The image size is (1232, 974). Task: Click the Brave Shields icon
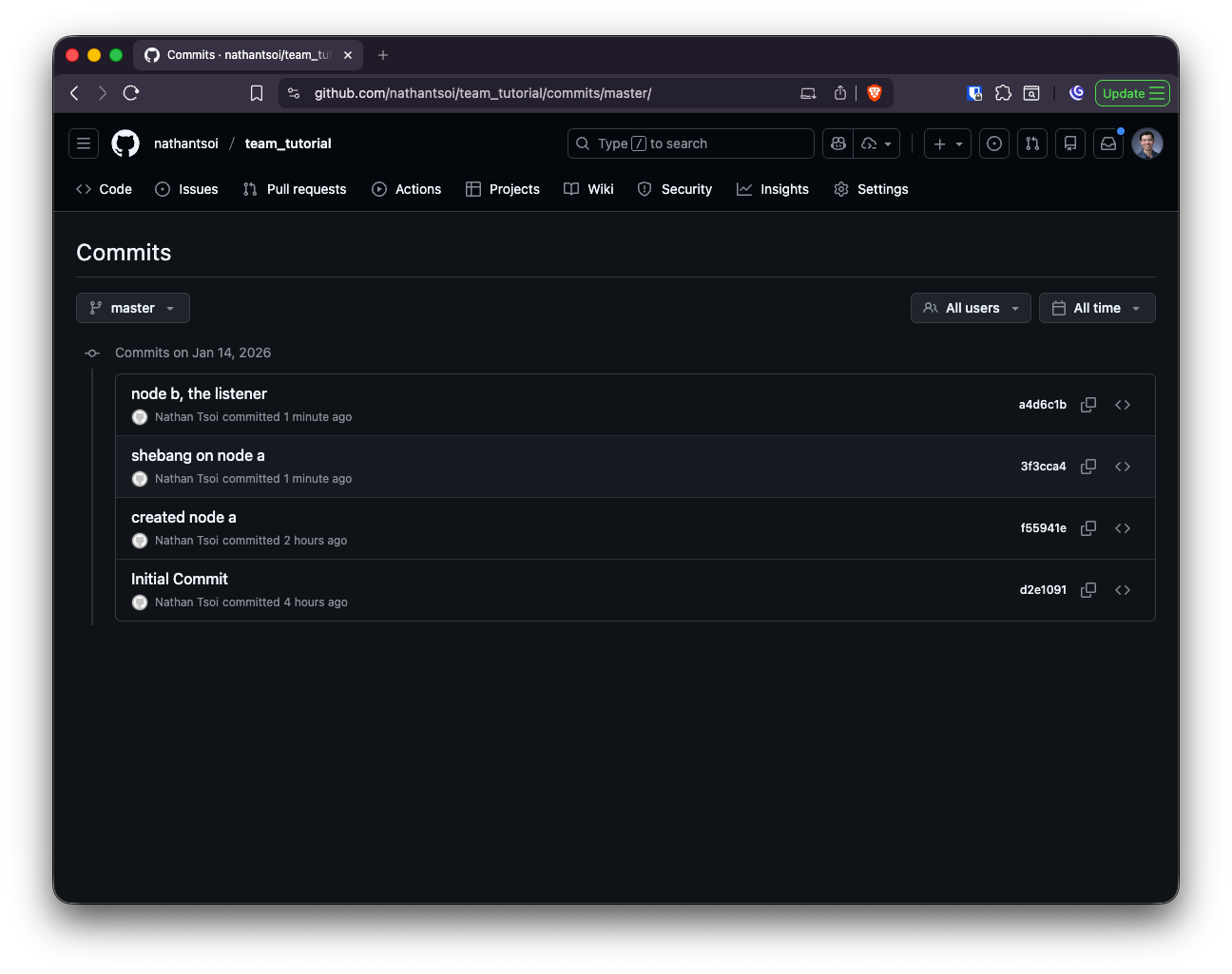[875, 93]
